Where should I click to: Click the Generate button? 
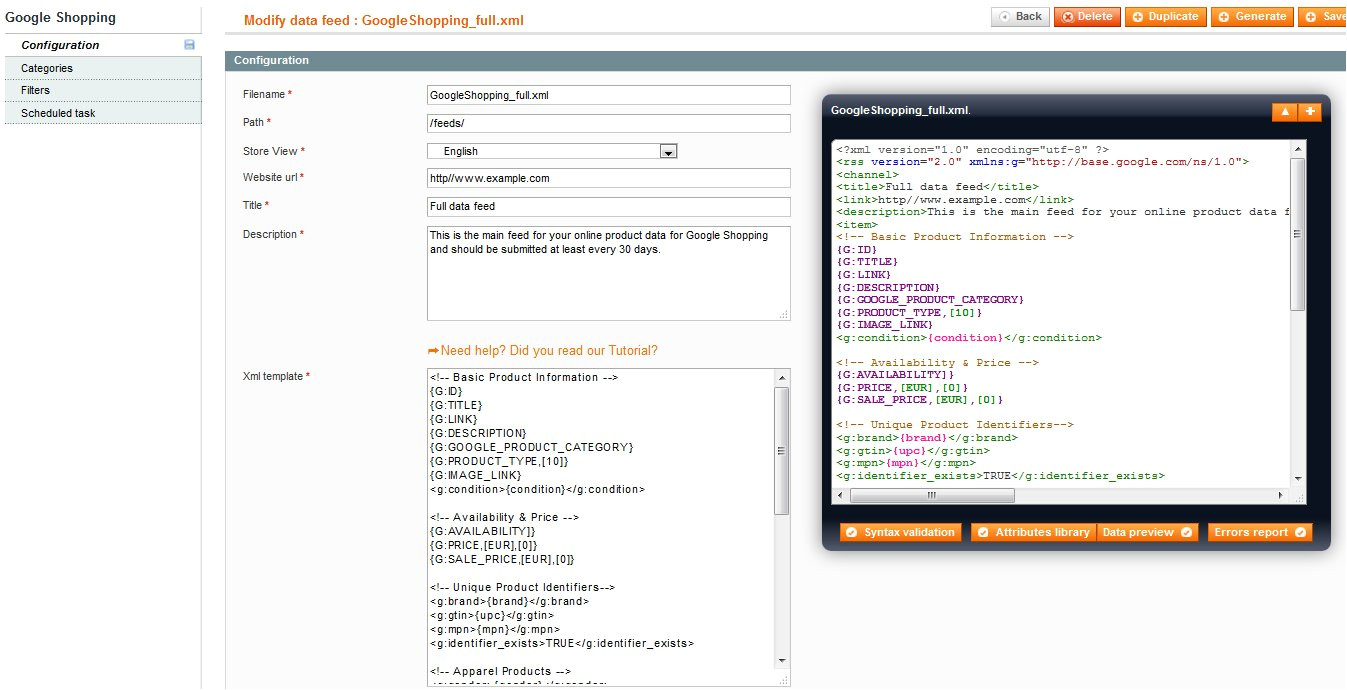(x=1252, y=17)
